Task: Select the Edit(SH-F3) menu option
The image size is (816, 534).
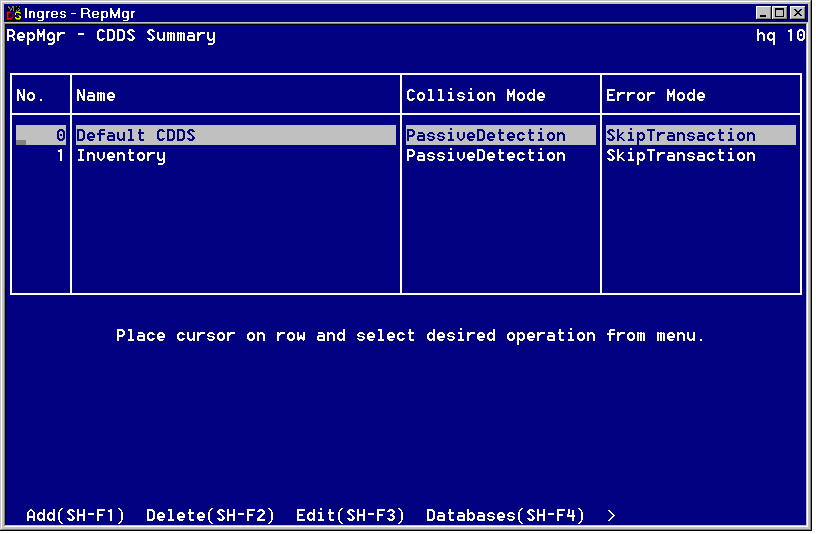Action: (x=350, y=516)
